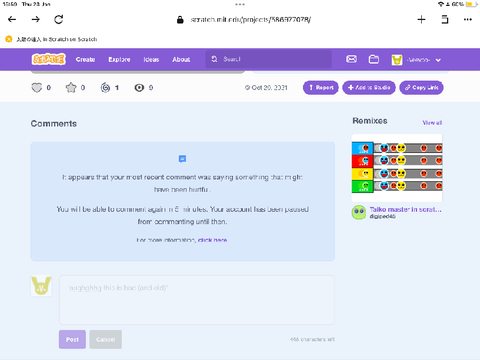Open the browser three-dot more menu
480x360 pixels.
468,19
